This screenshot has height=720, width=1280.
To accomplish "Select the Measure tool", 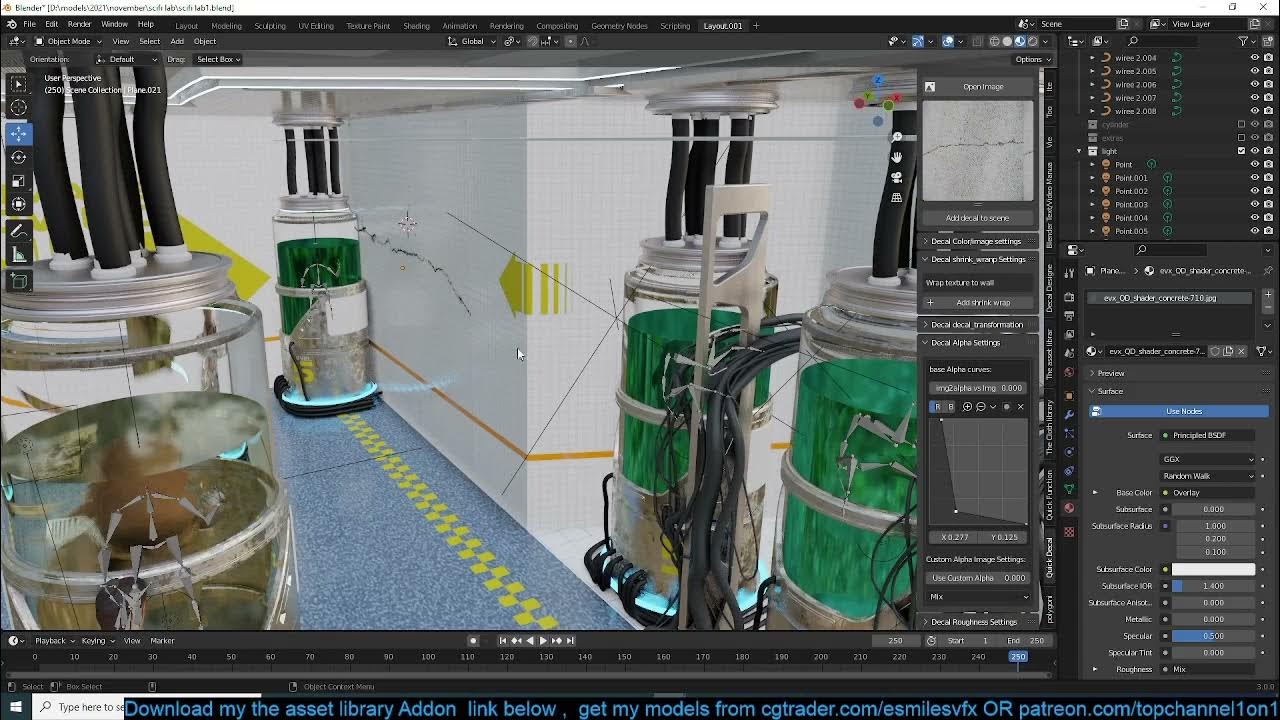I will [18, 255].
